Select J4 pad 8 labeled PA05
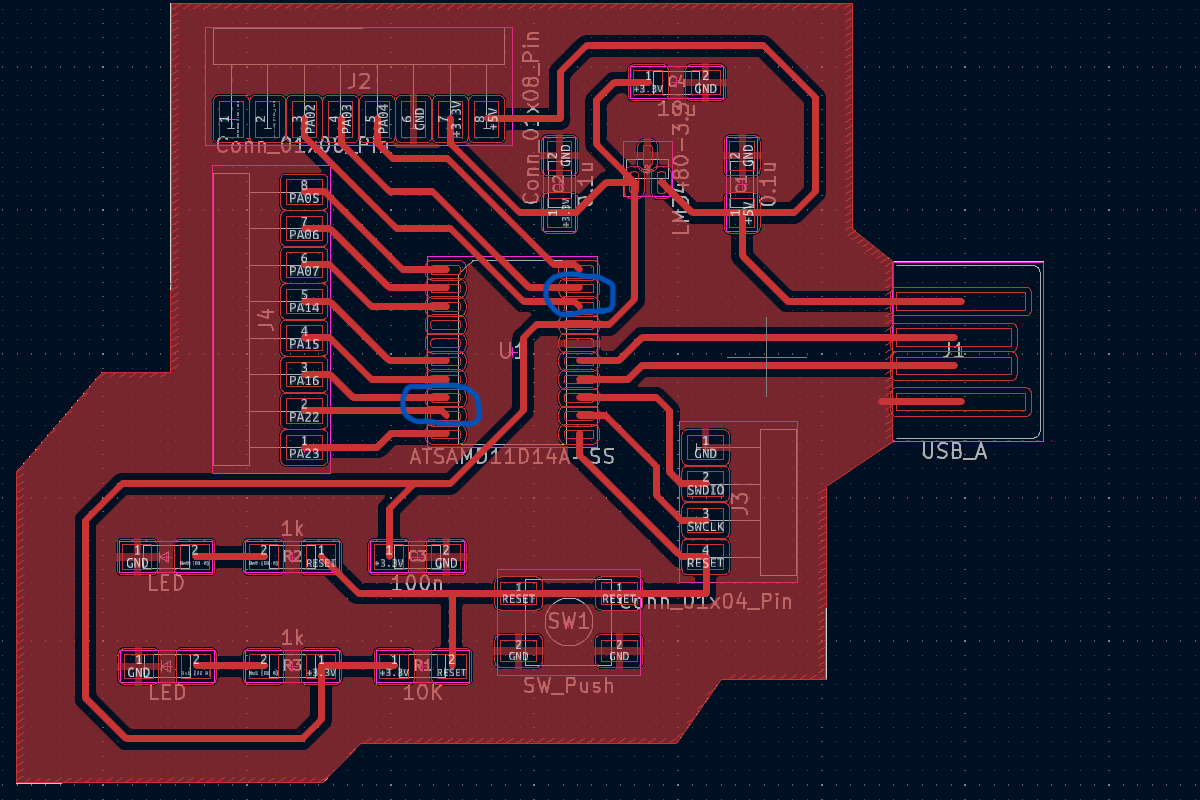Screen dimensions: 1200x800 304,192
